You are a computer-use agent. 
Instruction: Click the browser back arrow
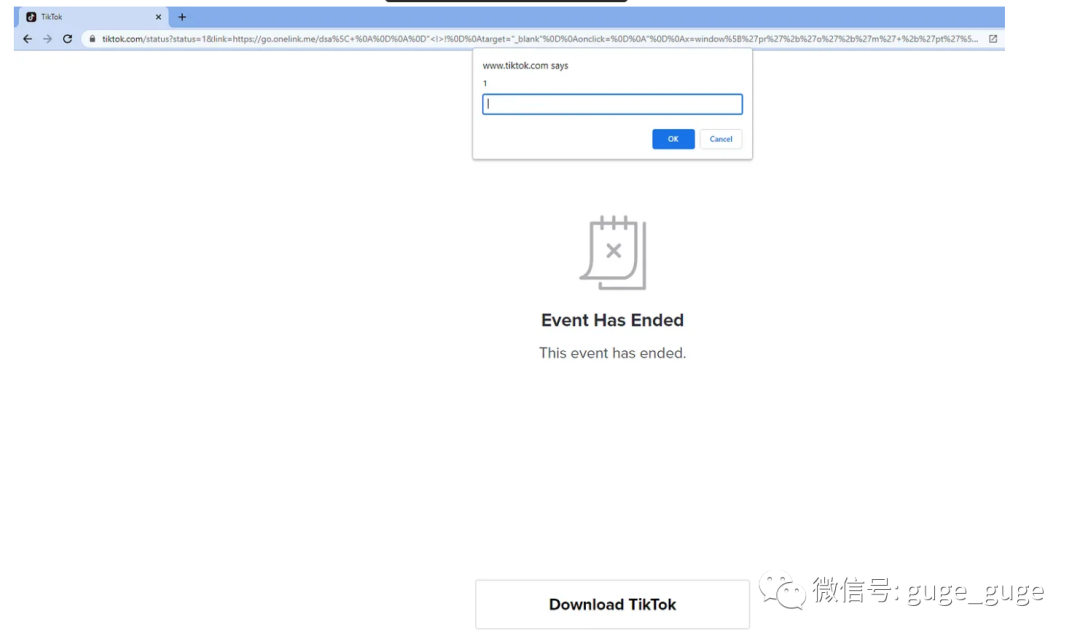27,39
